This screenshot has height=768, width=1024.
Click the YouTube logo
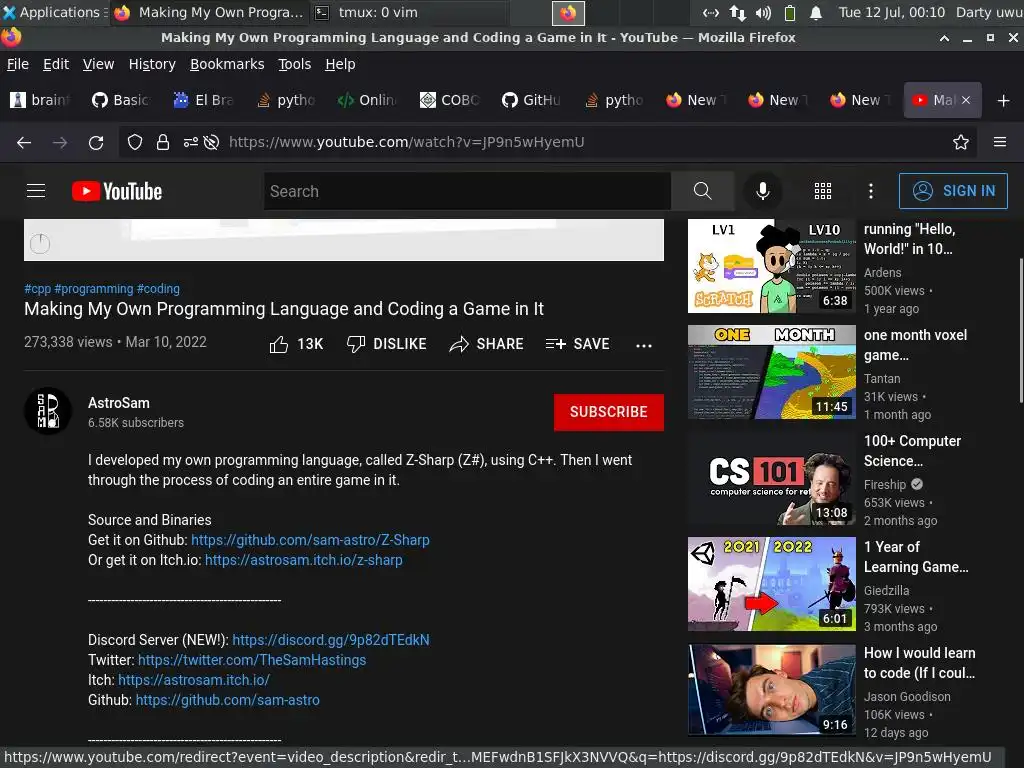pos(117,191)
